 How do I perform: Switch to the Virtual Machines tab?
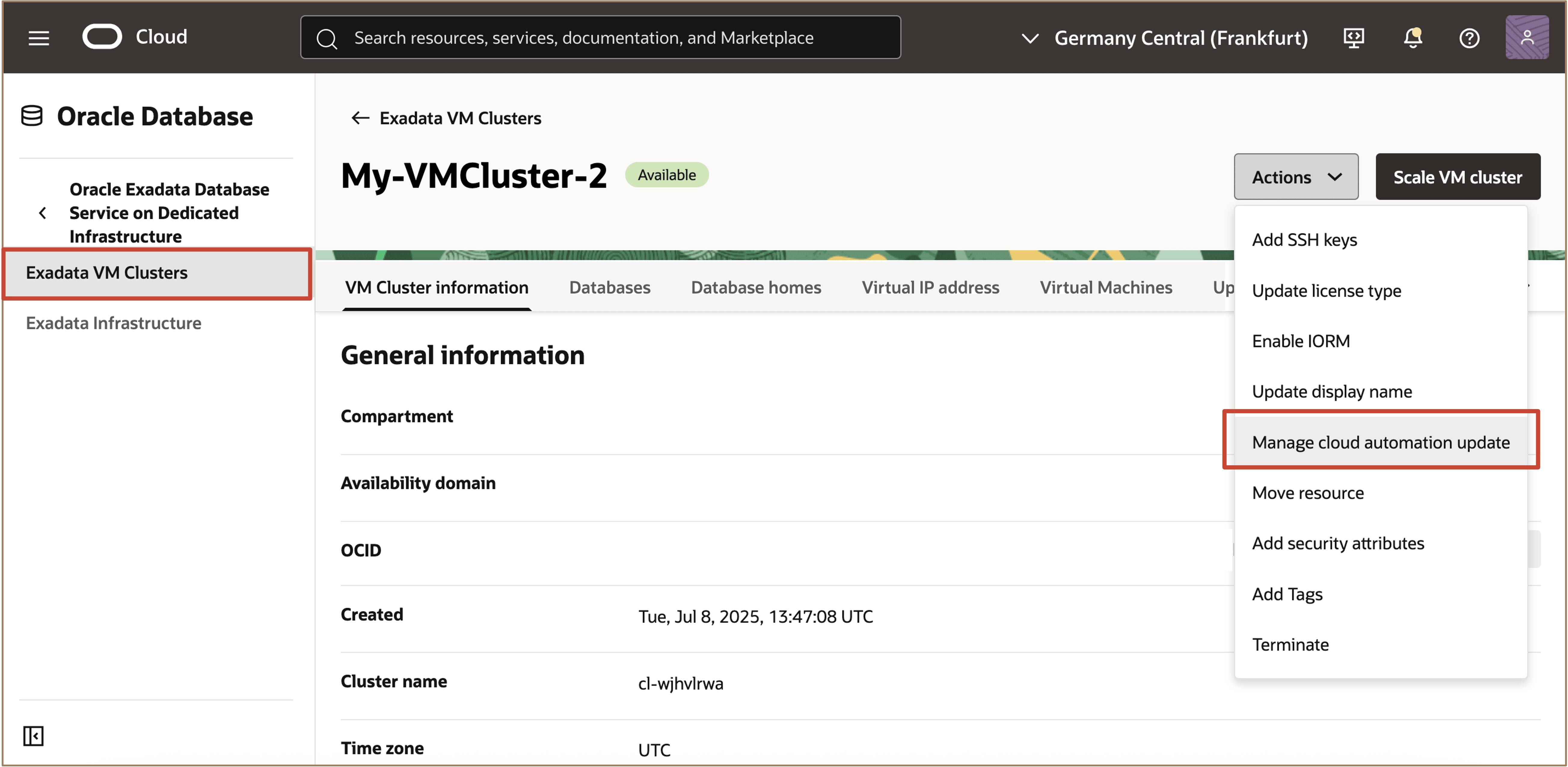pos(1105,287)
